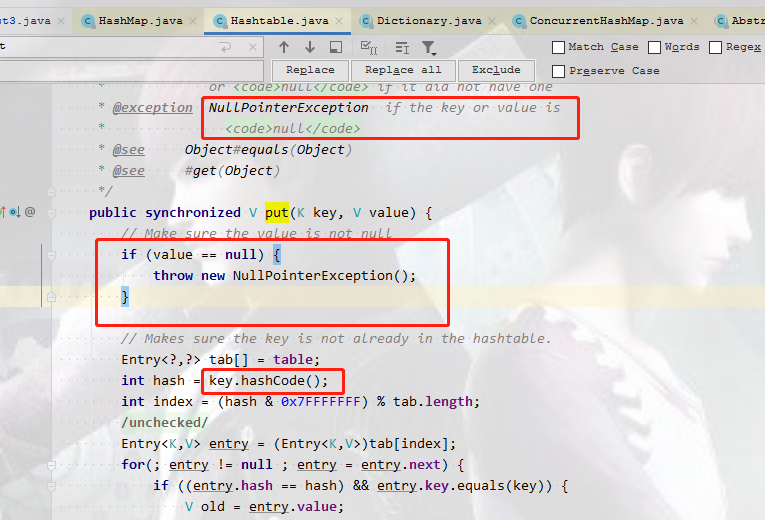Screen dimensions: 765x520
Task: Jump to previous search occurrence arrow
Action: click(x=284, y=47)
